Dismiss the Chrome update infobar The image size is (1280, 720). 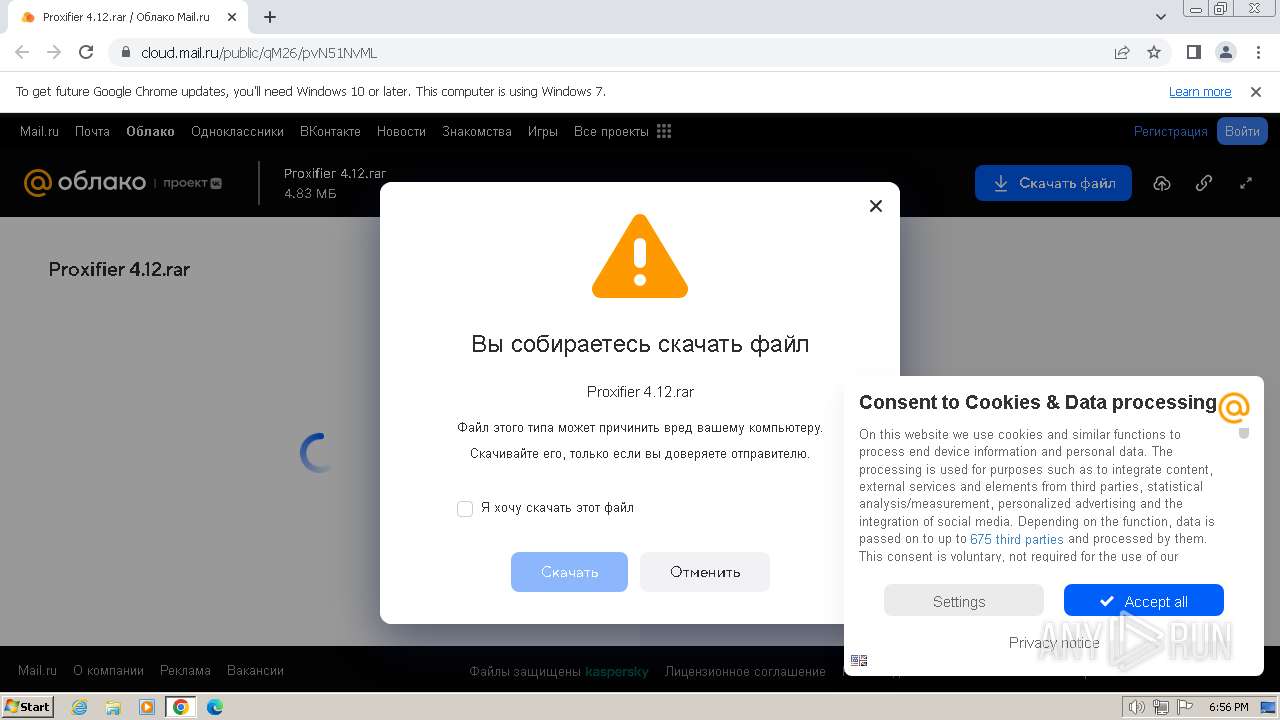click(x=1256, y=91)
